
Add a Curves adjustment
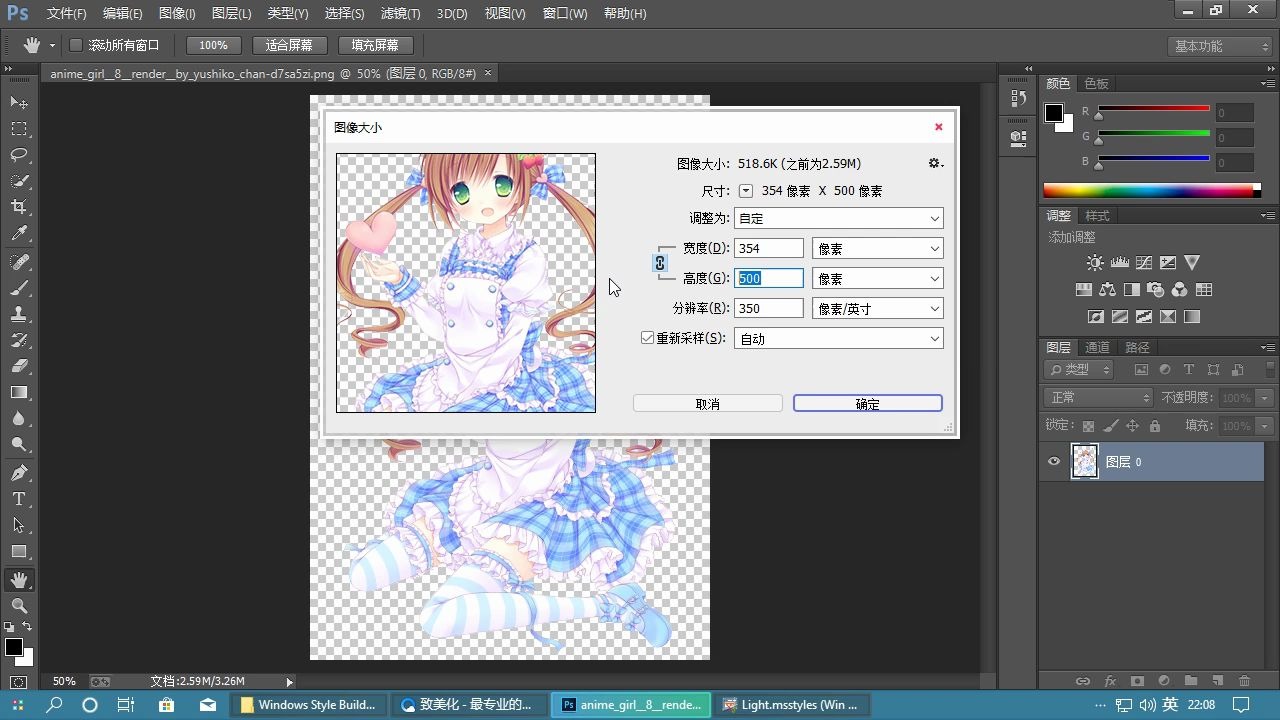[x=1143, y=263]
